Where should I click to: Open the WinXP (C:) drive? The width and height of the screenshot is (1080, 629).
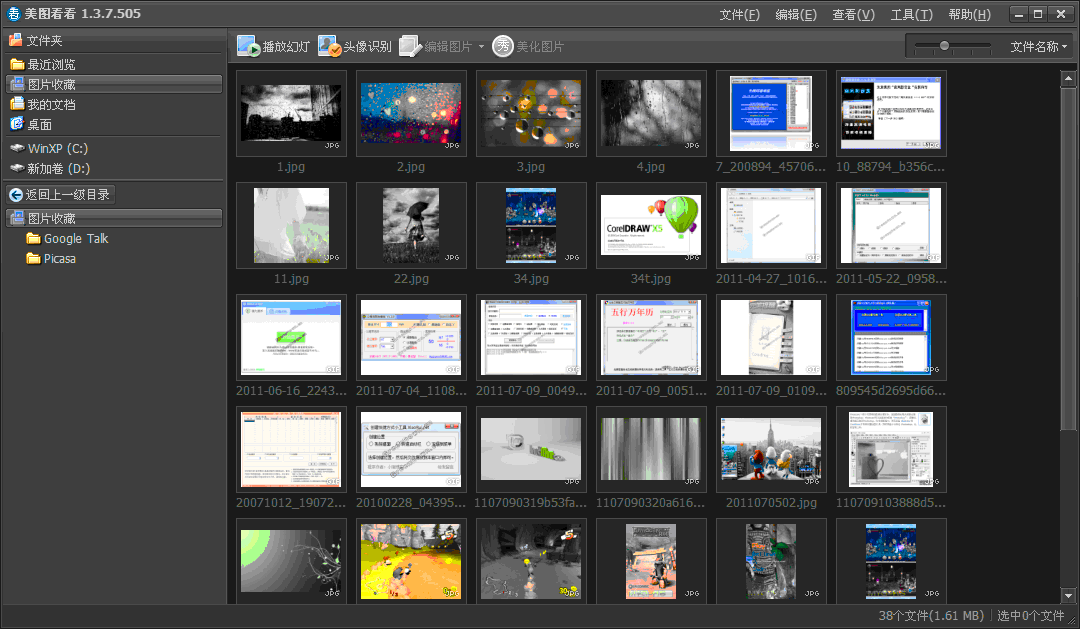click(x=57, y=149)
